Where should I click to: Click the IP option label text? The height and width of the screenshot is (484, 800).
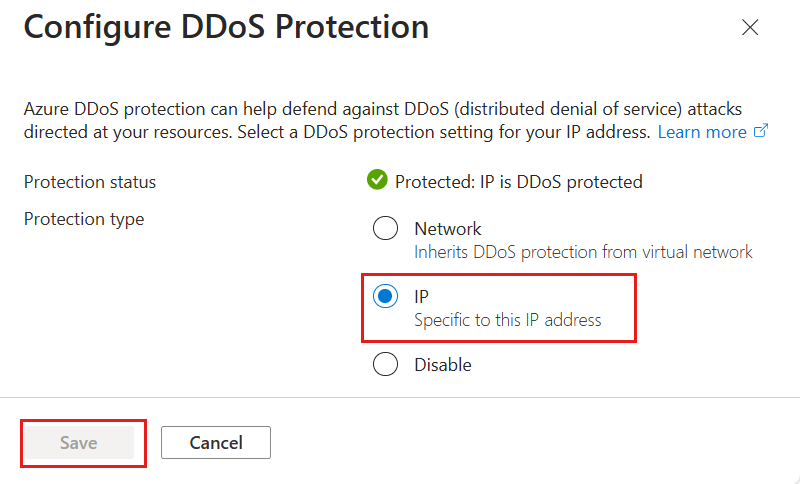click(421, 297)
